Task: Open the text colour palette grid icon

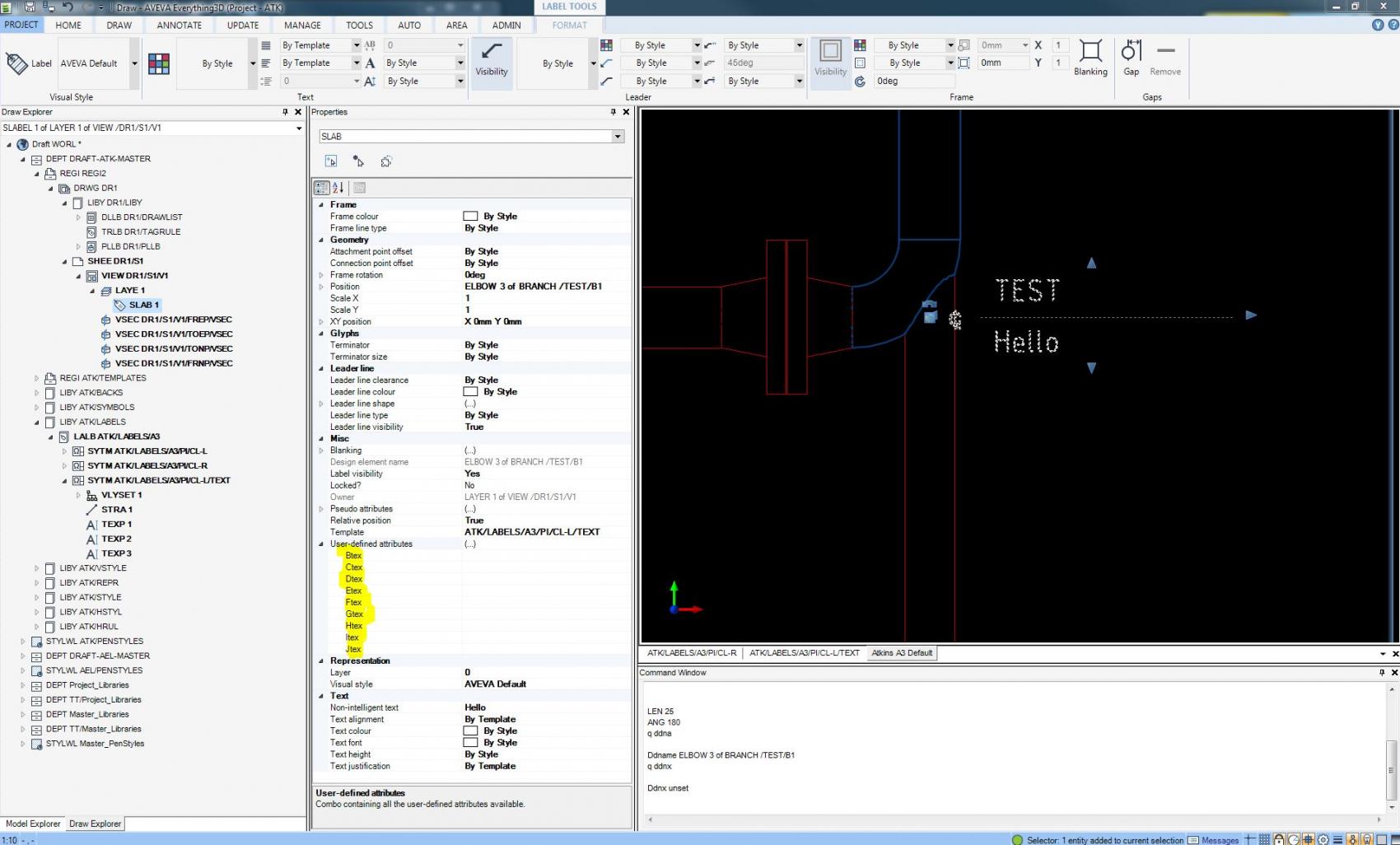Action: pos(159,63)
